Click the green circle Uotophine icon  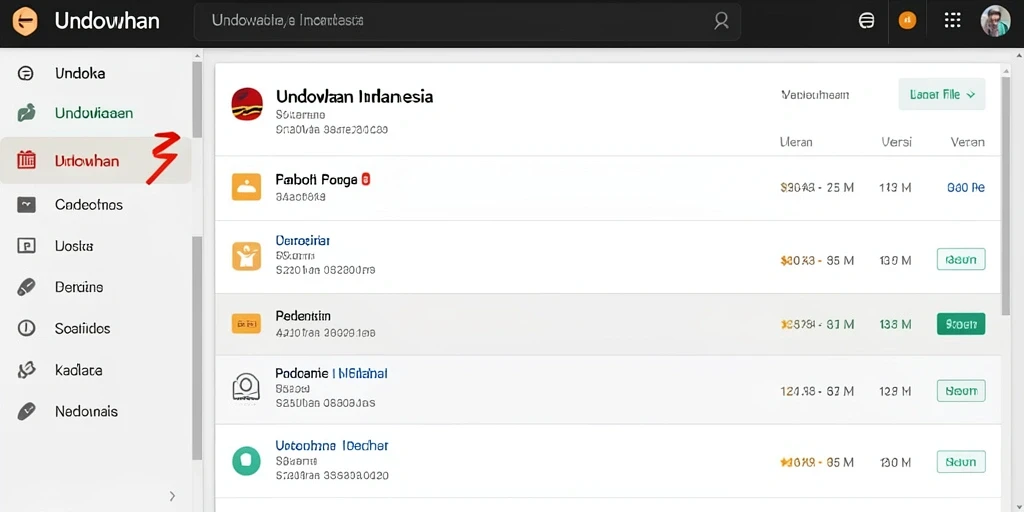246,460
